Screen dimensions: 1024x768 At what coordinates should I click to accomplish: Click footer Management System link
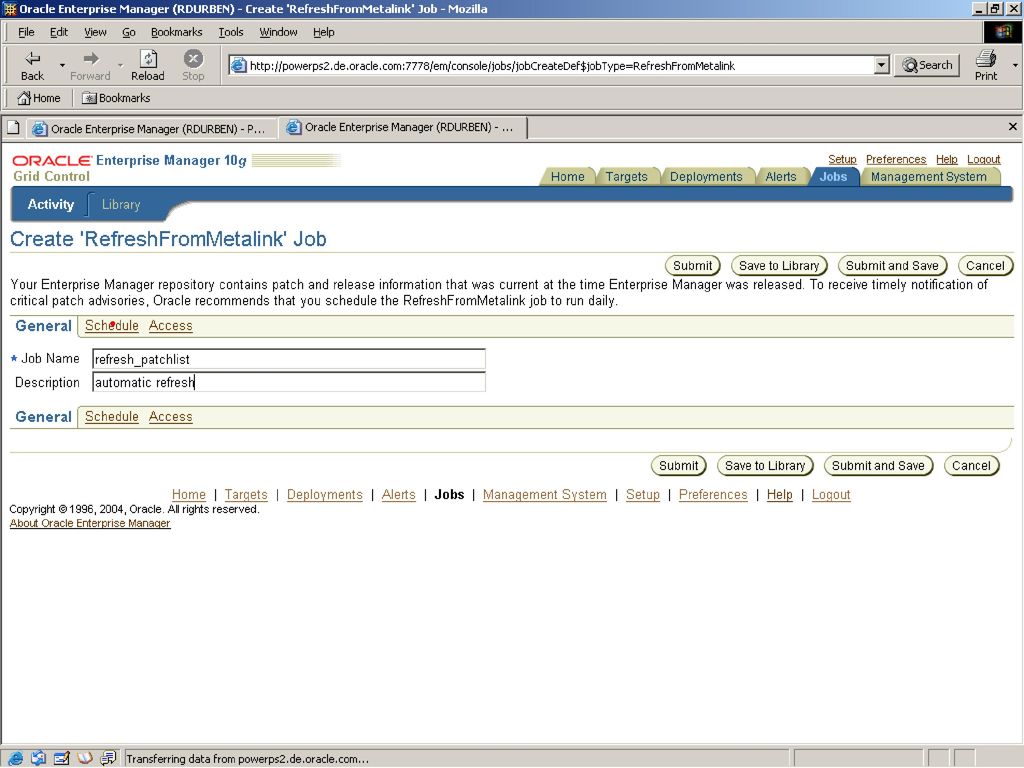point(545,494)
